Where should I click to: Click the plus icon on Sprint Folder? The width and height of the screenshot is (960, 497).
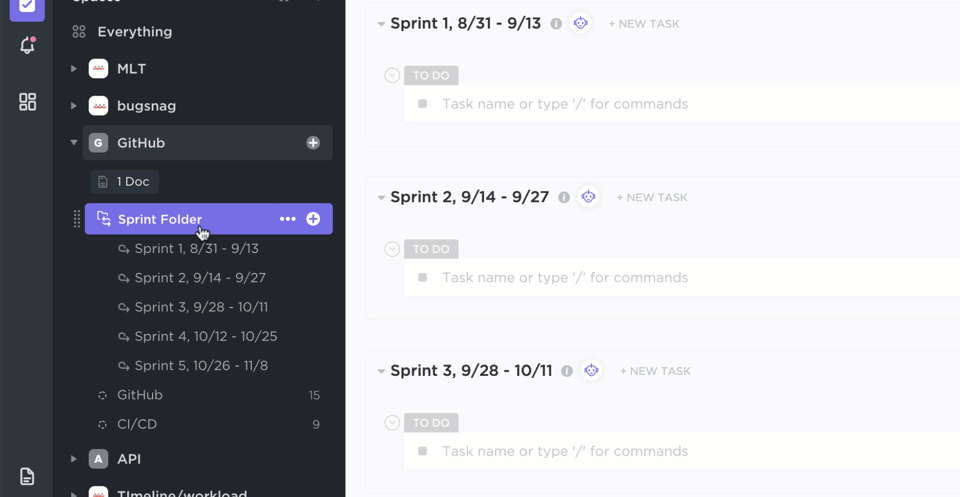click(x=313, y=219)
